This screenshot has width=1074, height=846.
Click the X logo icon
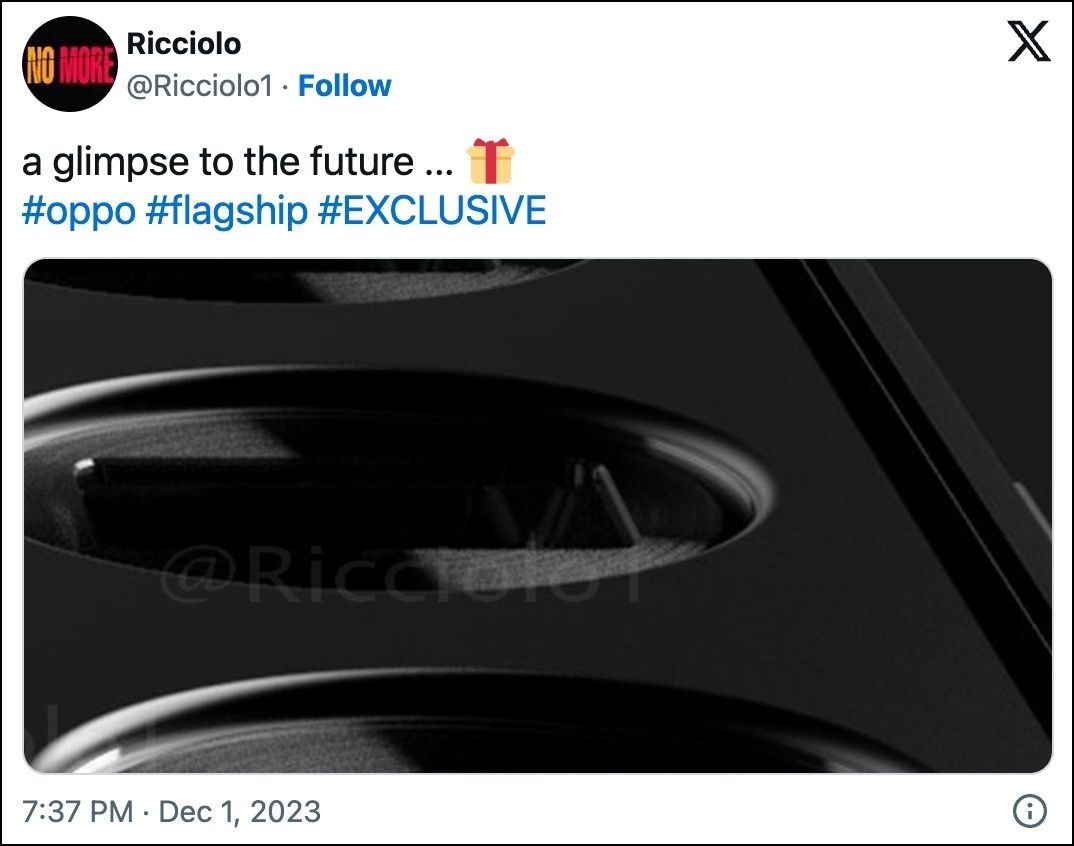tap(1029, 41)
